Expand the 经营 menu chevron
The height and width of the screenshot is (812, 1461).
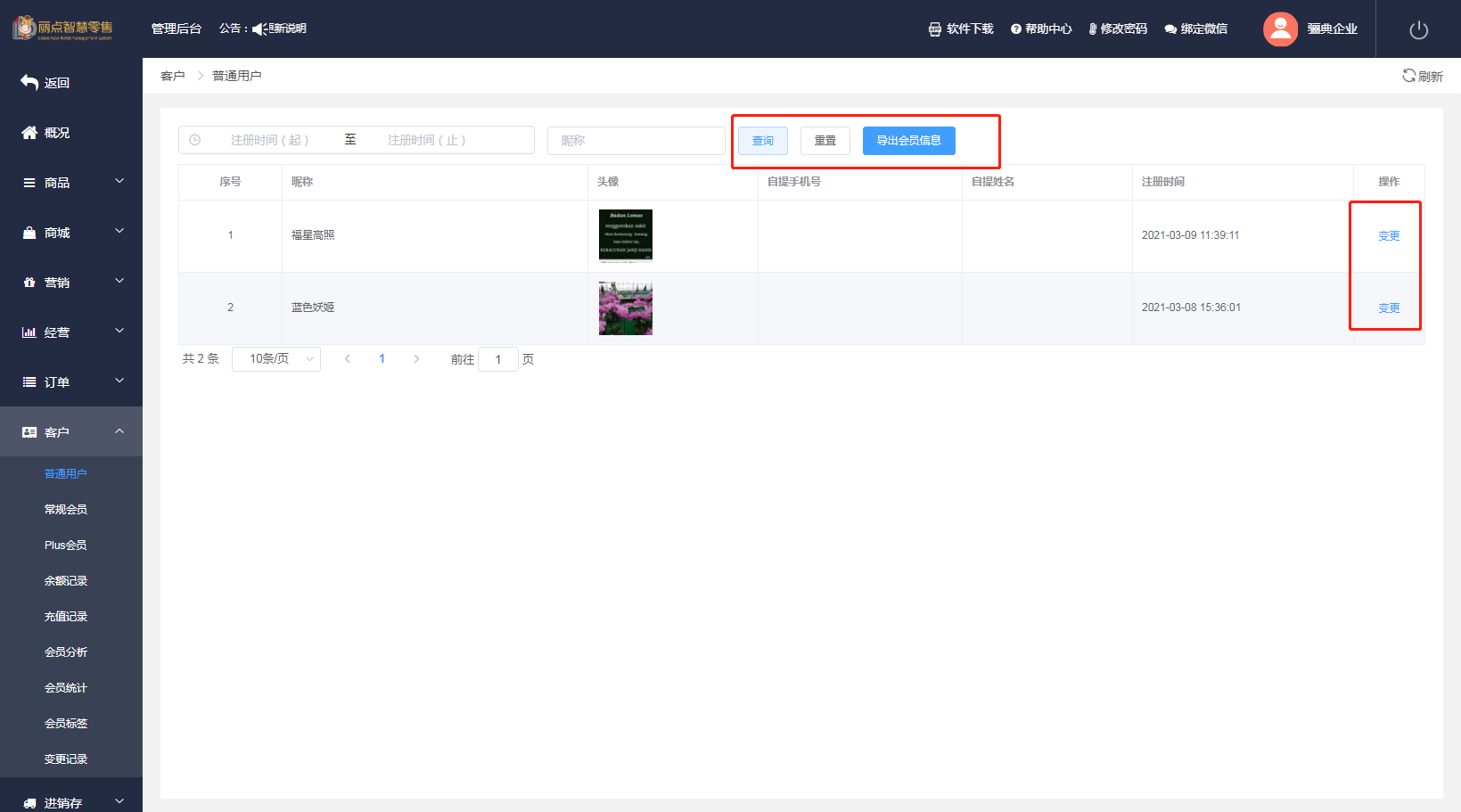119,331
